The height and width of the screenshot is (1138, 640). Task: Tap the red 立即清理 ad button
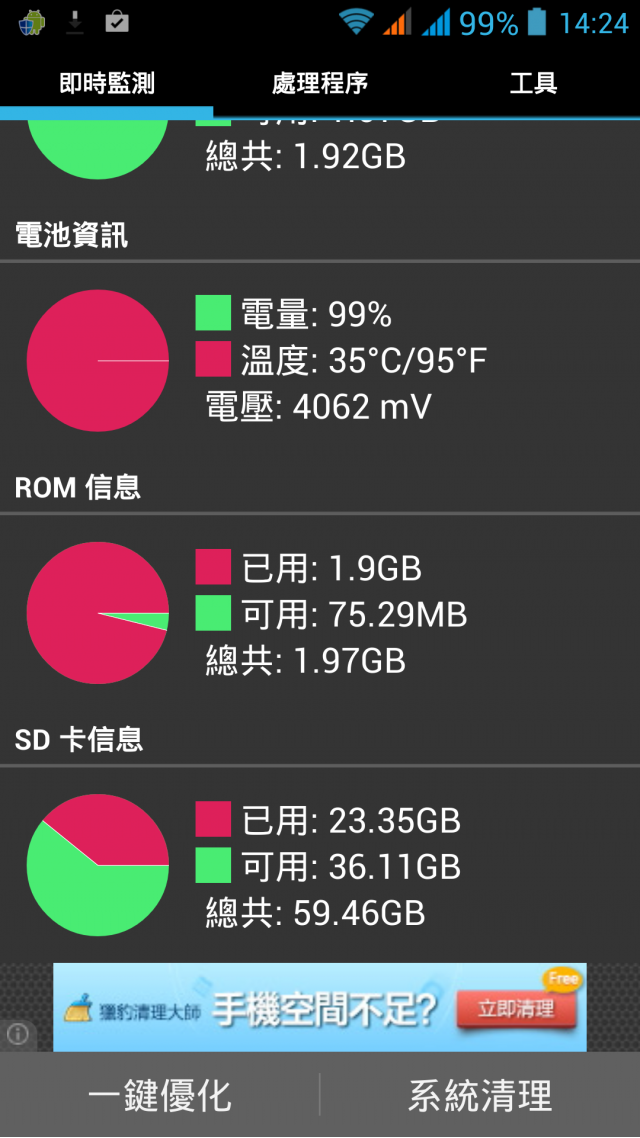[517, 1009]
